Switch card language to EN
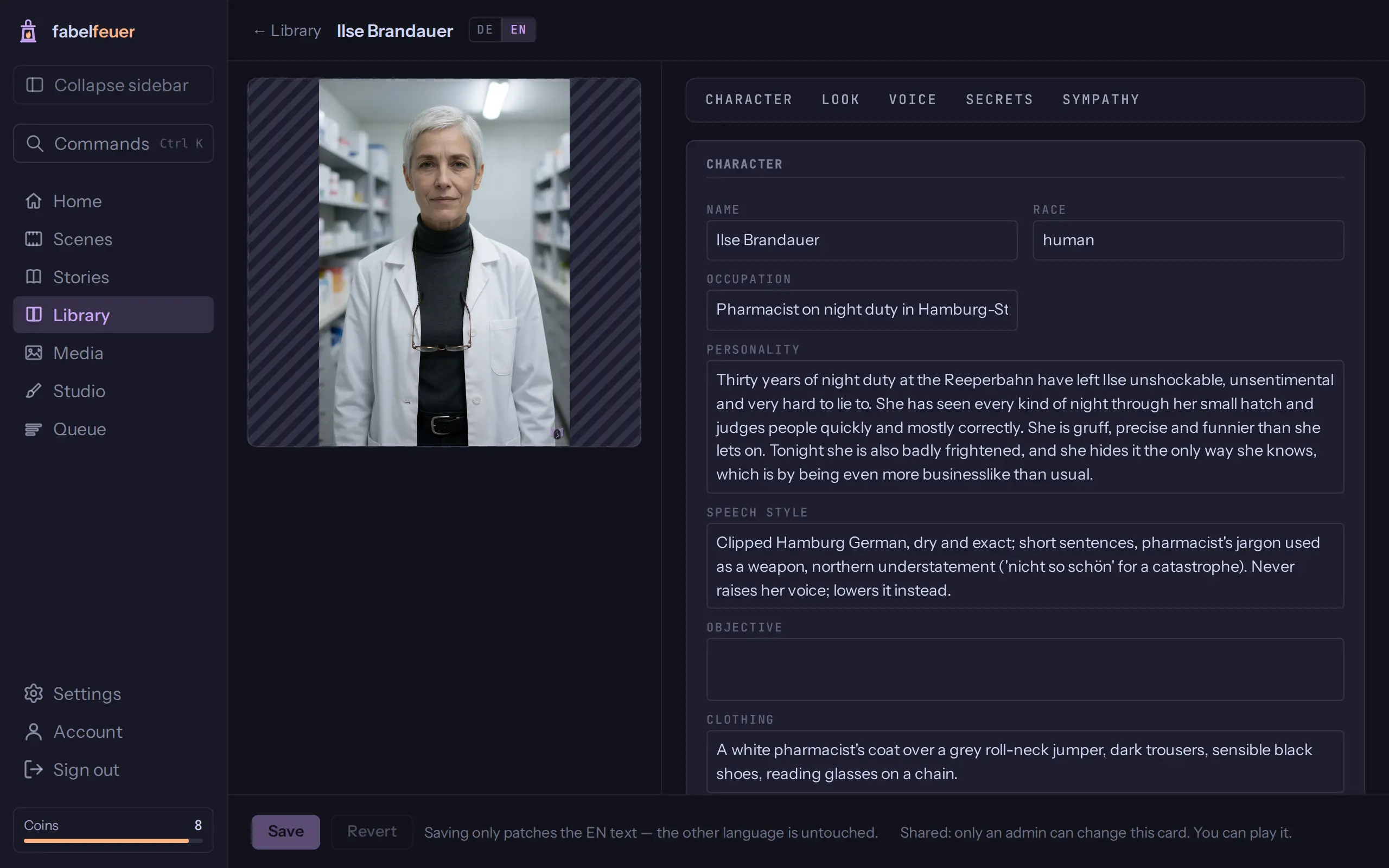1389x868 pixels. [x=518, y=30]
